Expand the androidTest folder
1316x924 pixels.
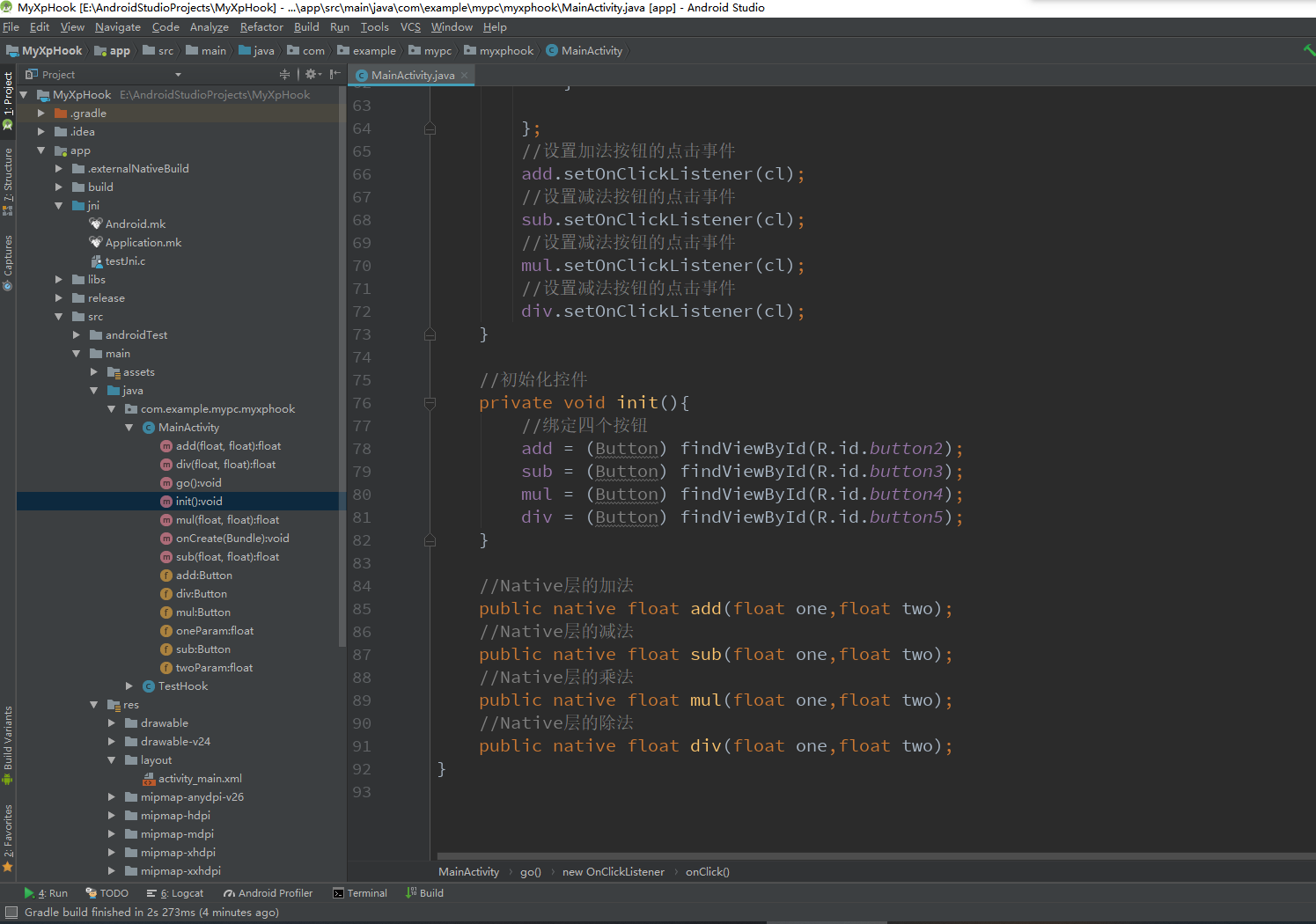[x=77, y=335]
